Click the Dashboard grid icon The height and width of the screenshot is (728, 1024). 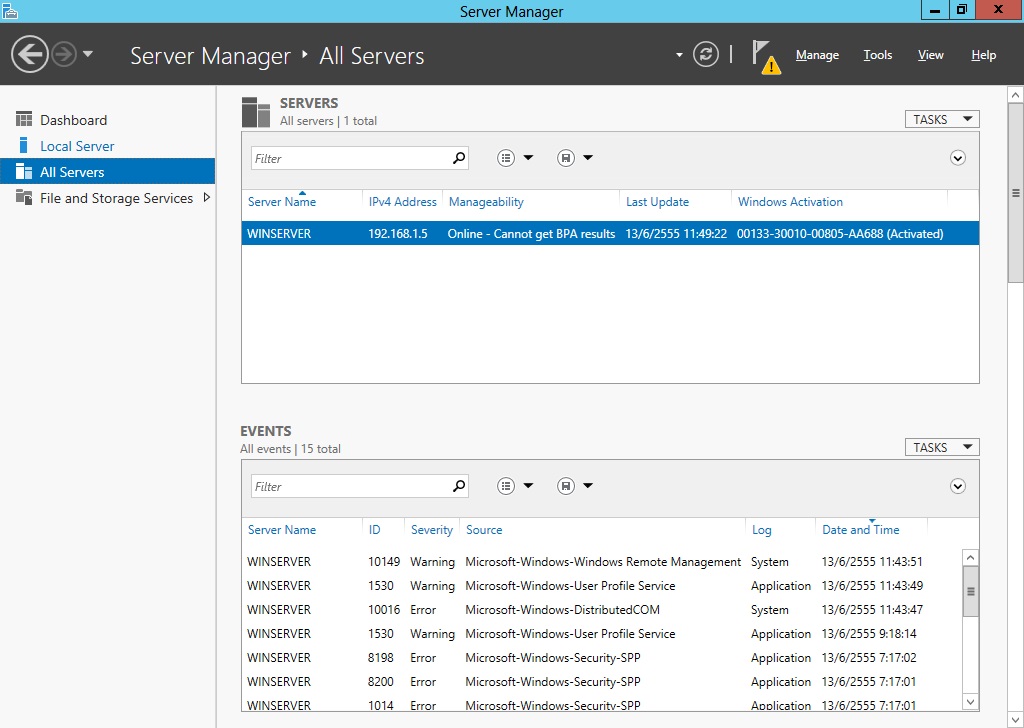coord(24,119)
